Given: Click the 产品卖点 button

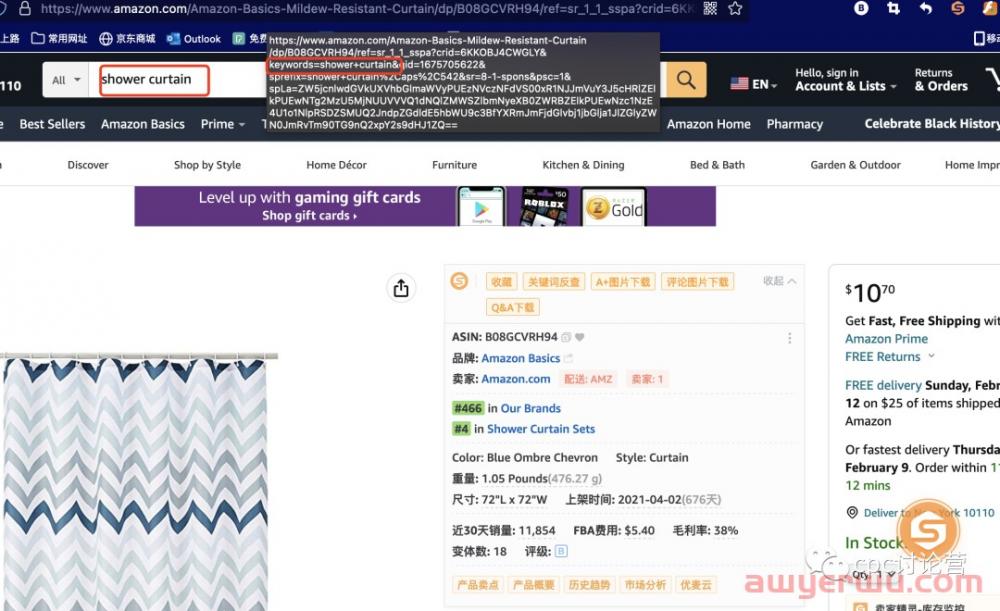Looking at the screenshot, I should point(478,584).
